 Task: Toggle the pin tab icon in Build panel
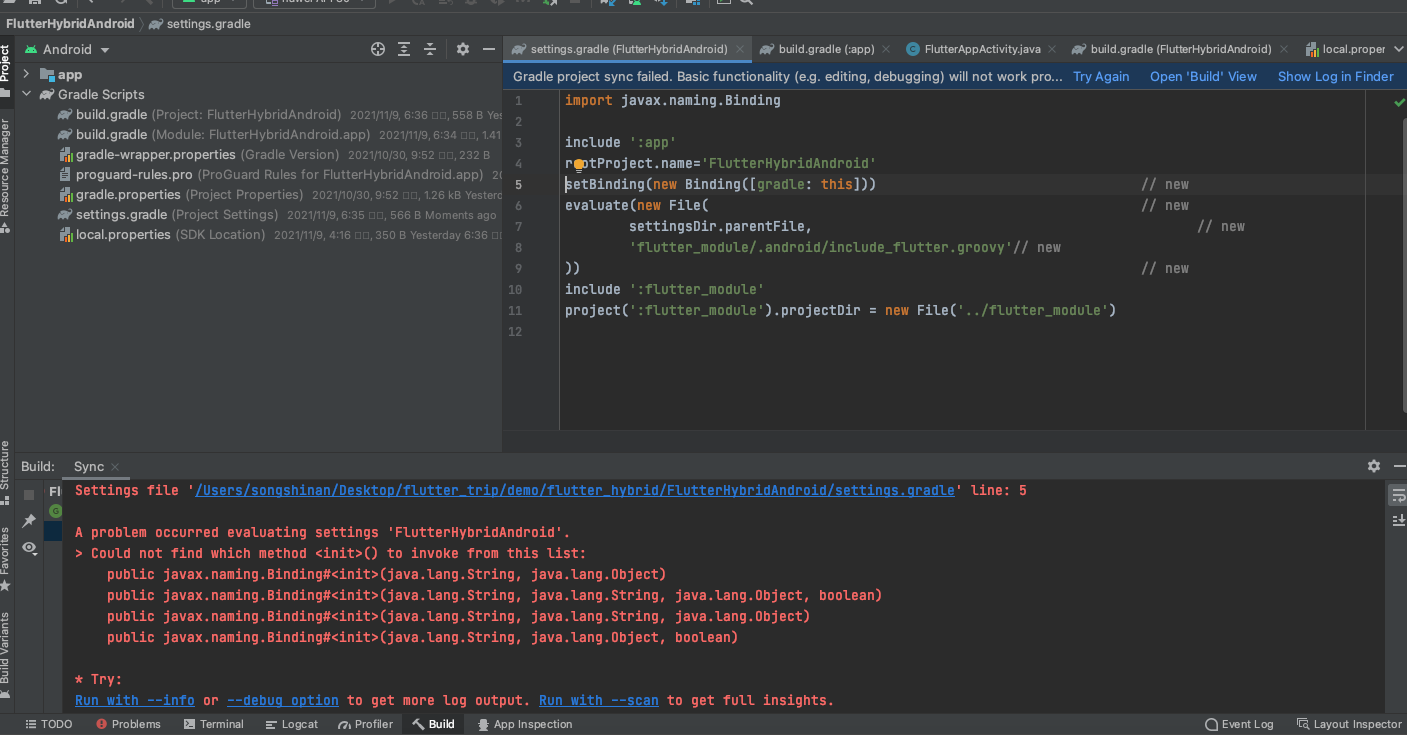coord(29,521)
